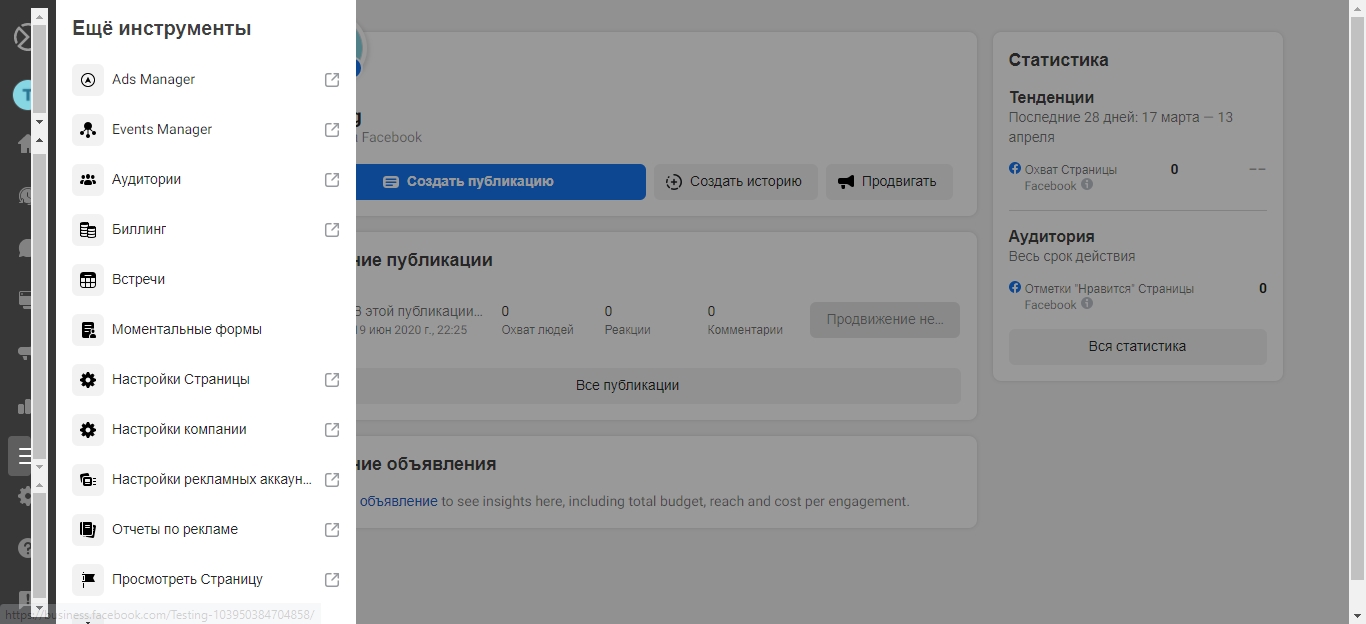Viewport: 1366px width, 624px height.
Task: Click the Создать историю button
Action: tap(735, 182)
